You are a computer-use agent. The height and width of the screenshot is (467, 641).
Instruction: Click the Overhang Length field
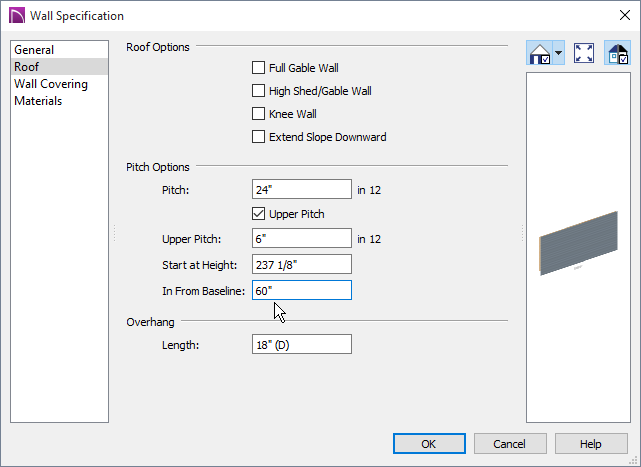[x=302, y=344]
